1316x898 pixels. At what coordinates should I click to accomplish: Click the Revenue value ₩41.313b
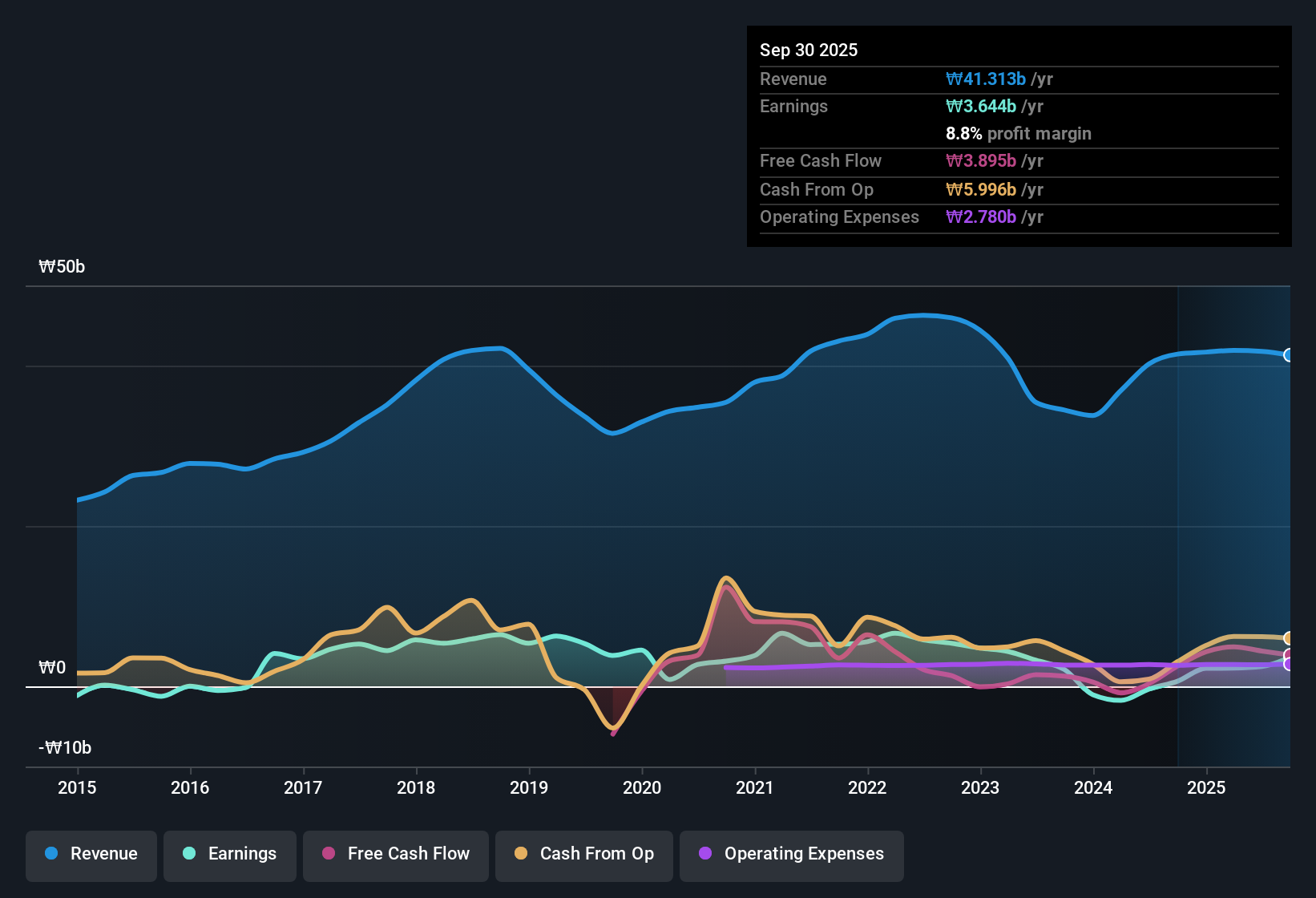987,79
